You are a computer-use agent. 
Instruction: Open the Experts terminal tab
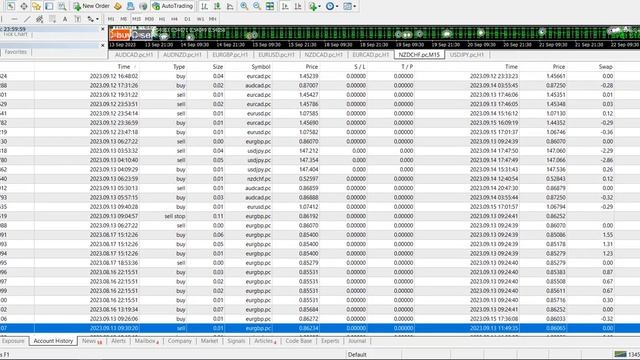tap(330, 341)
